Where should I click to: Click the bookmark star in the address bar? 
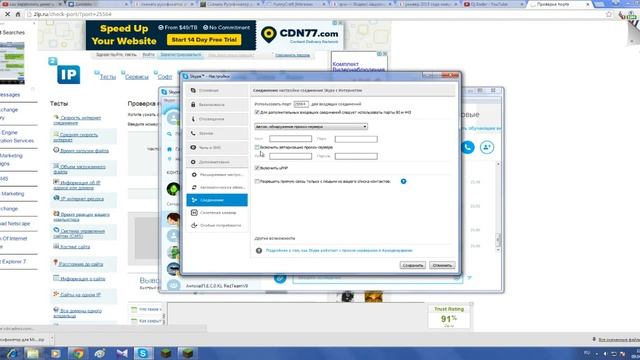point(609,14)
